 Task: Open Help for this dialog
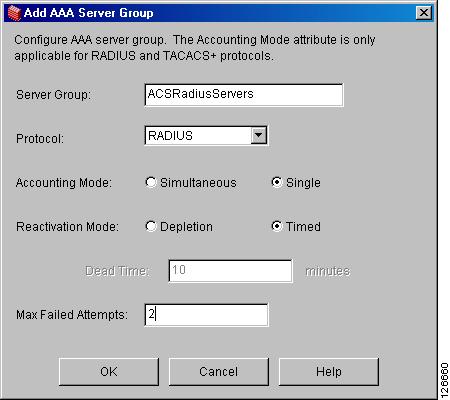[329, 372]
